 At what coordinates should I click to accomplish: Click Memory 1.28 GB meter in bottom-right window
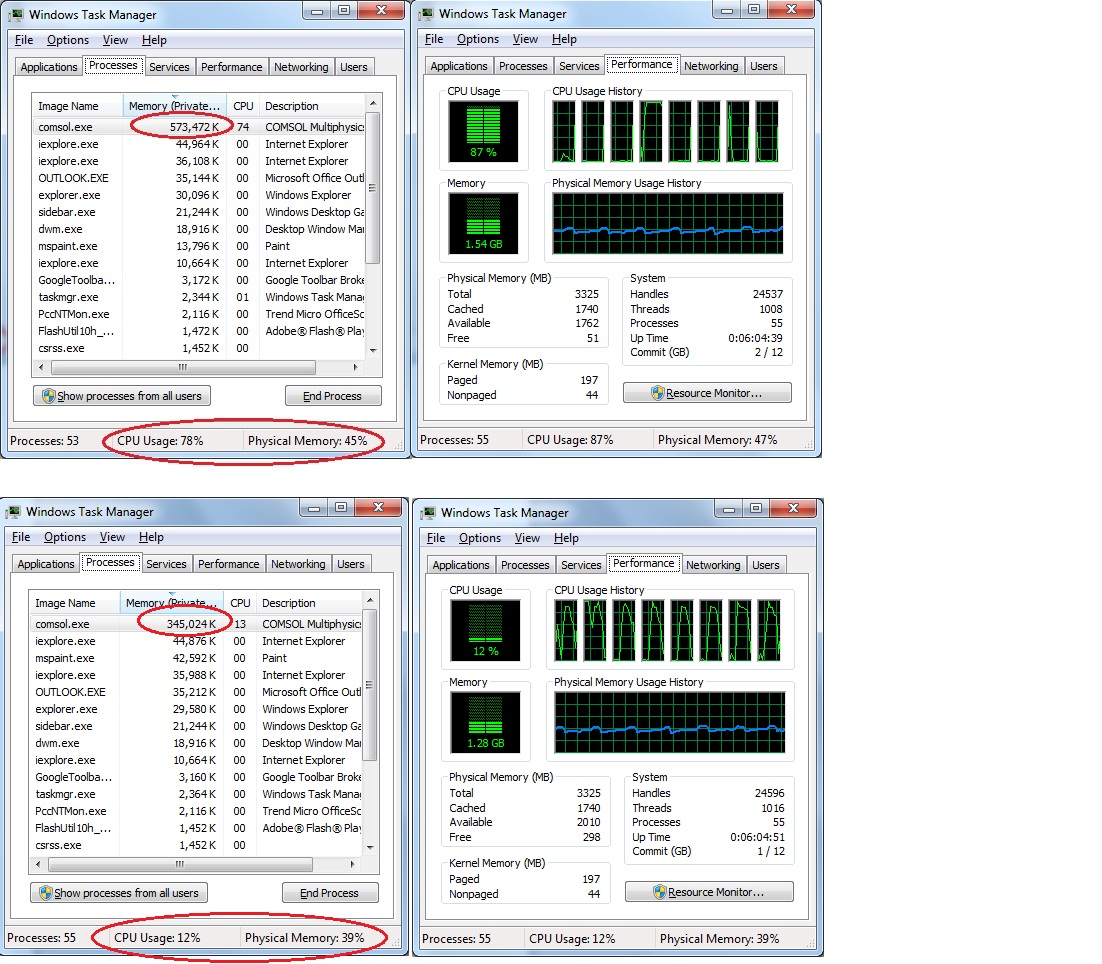(485, 722)
